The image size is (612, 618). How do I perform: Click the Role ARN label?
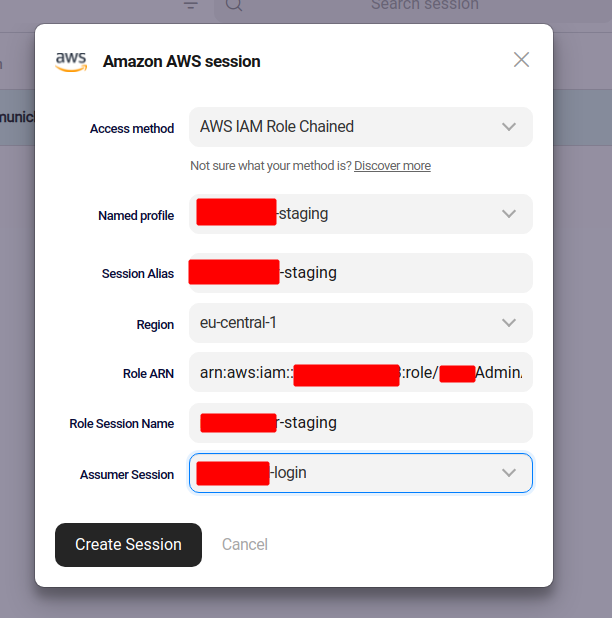click(x=148, y=374)
